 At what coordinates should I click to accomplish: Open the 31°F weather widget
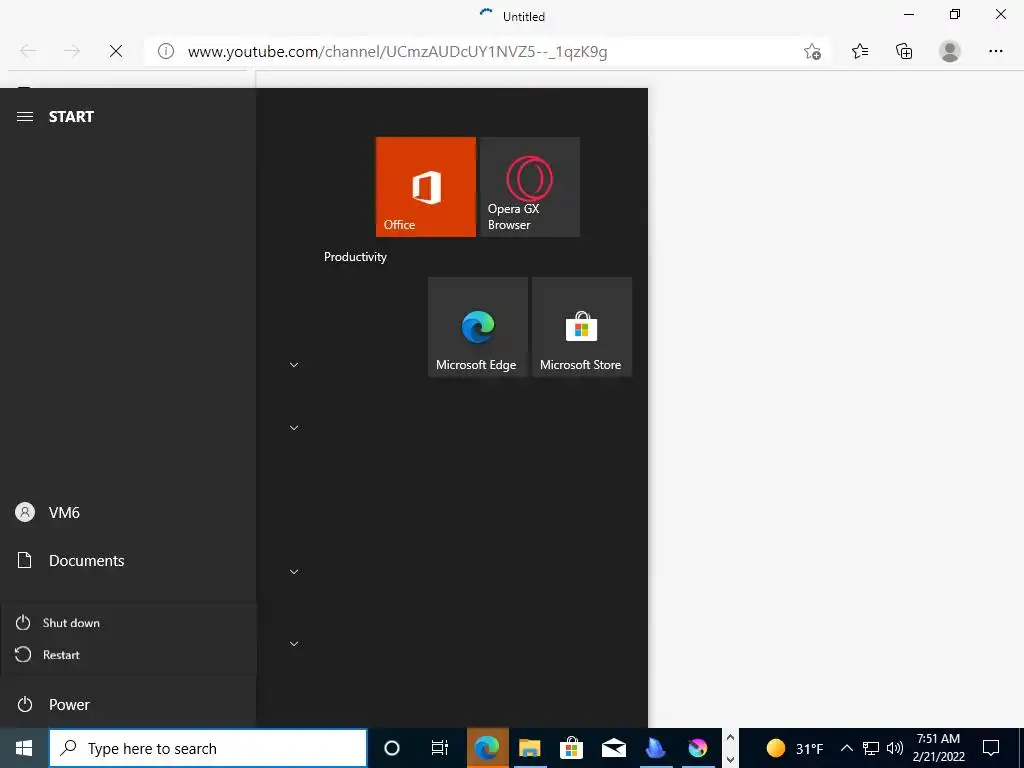coord(794,748)
